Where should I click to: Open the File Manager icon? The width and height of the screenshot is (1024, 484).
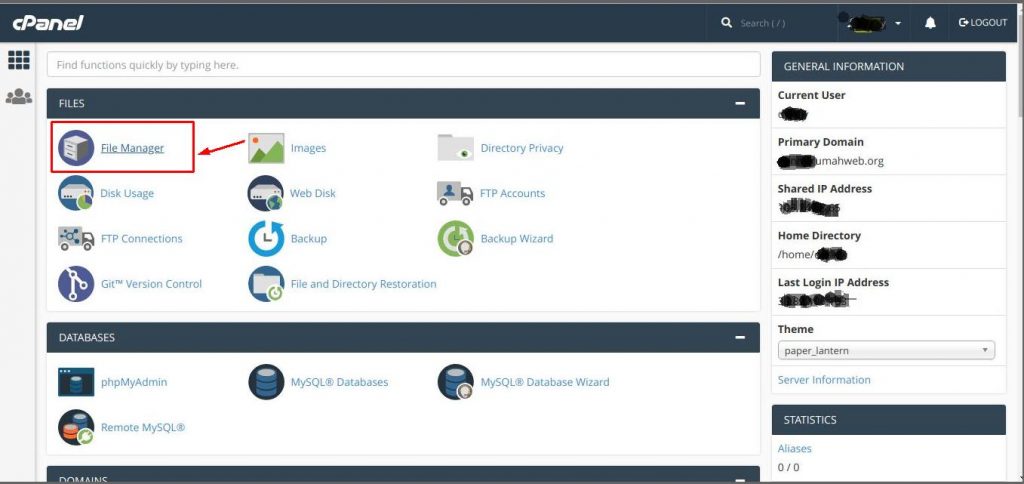(x=76, y=148)
